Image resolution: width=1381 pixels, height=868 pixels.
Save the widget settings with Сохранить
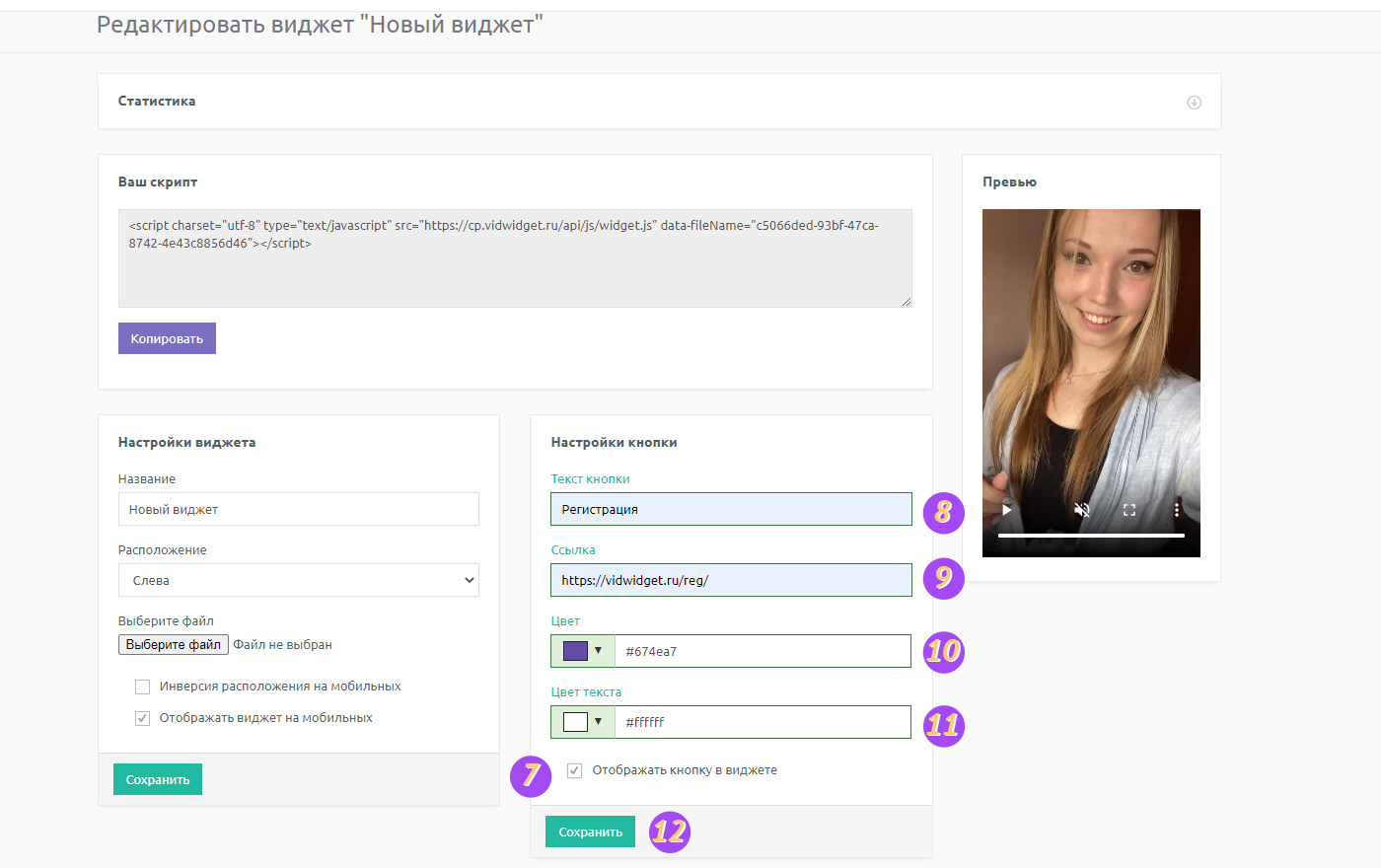(158, 779)
